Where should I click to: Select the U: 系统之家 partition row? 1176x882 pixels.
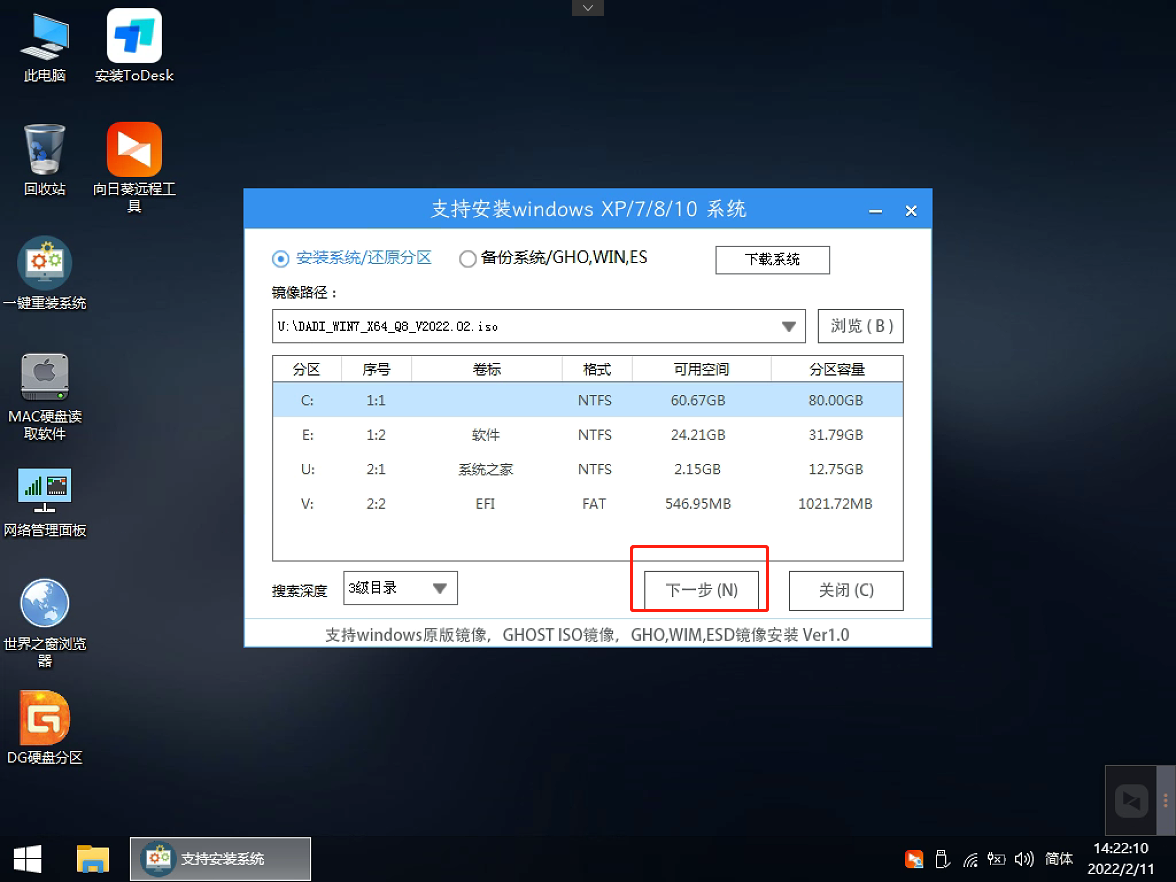coord(588,469)
